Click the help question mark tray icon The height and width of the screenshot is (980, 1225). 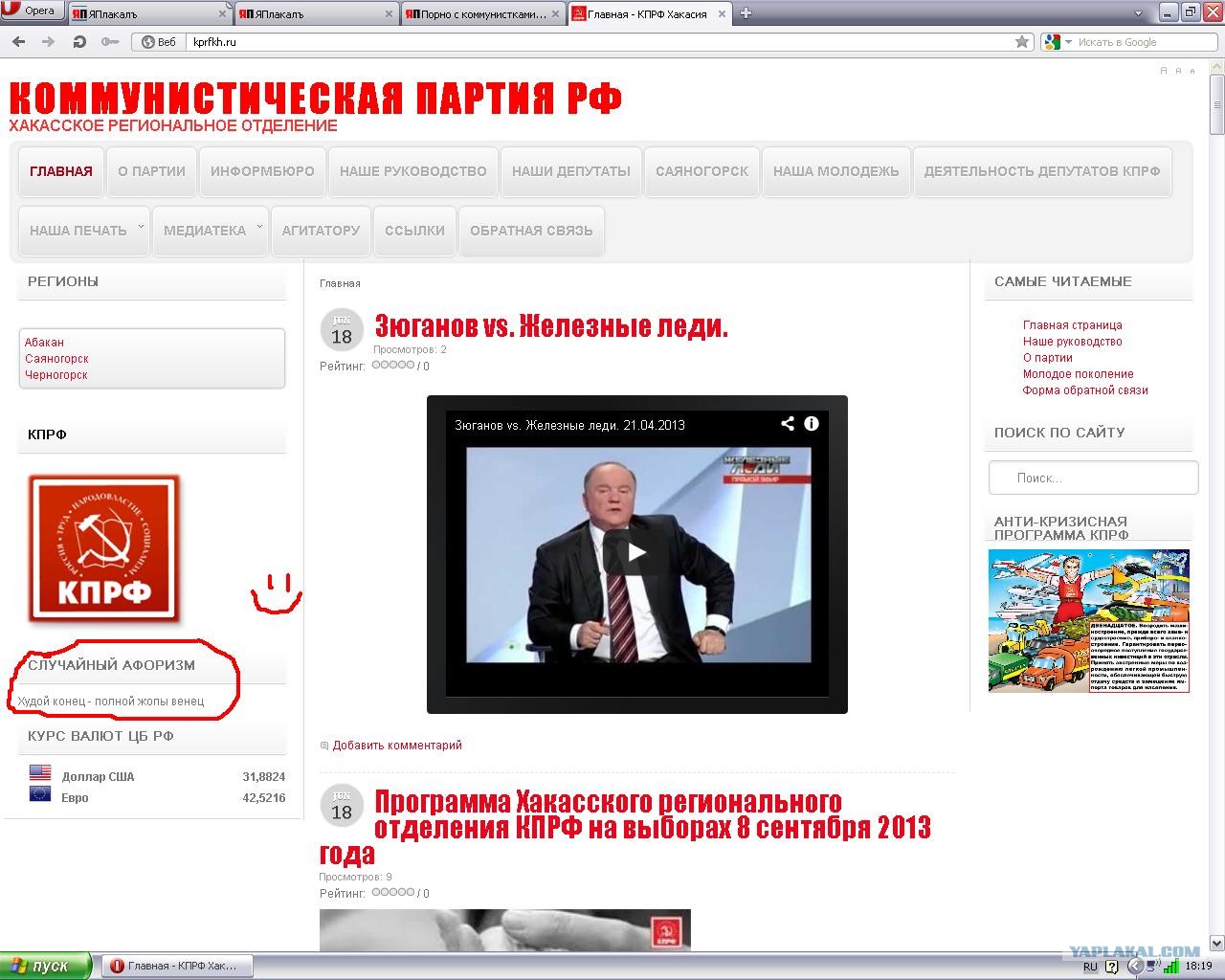1111,967
